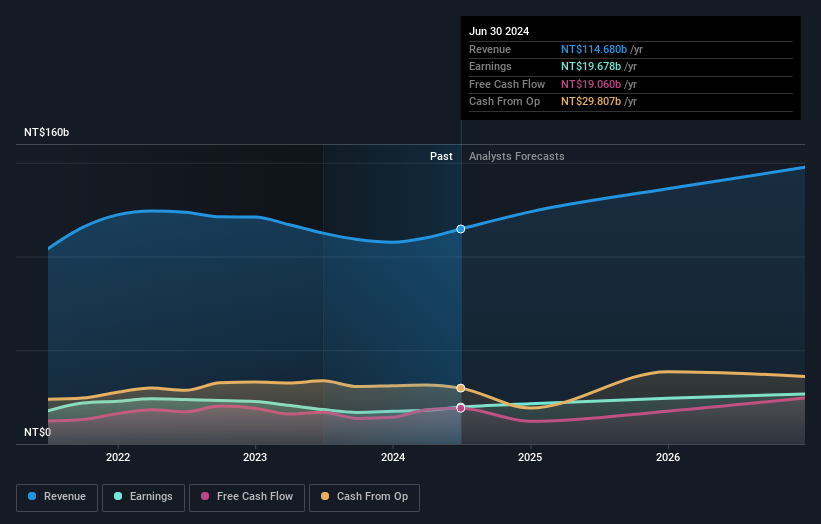This screenshot has width=821, height=524.
Task: Click the 2024 x-axis label
Action: pyautogui.click(x=393, y=458)
